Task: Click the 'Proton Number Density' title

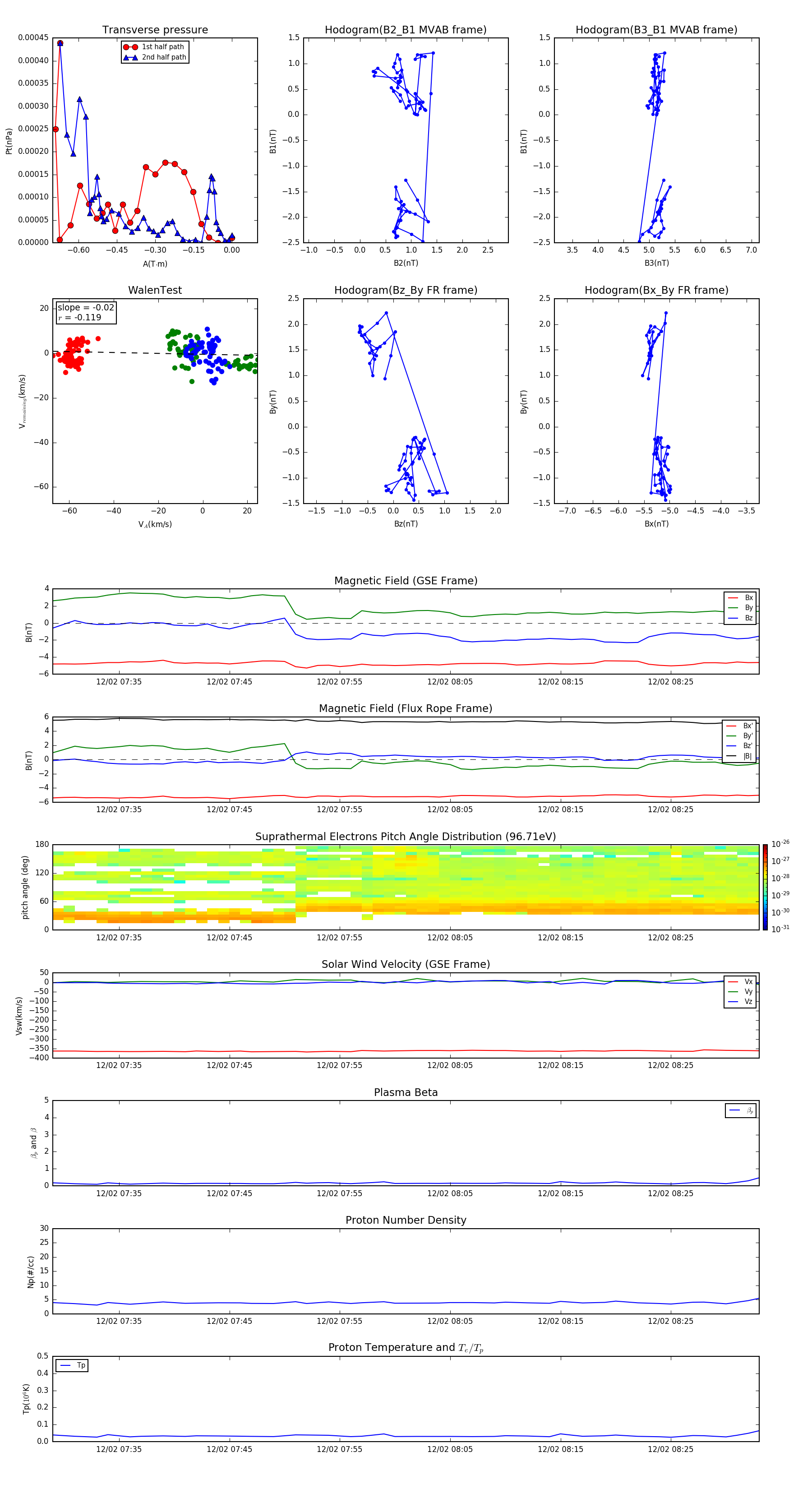Action: 406,1220
